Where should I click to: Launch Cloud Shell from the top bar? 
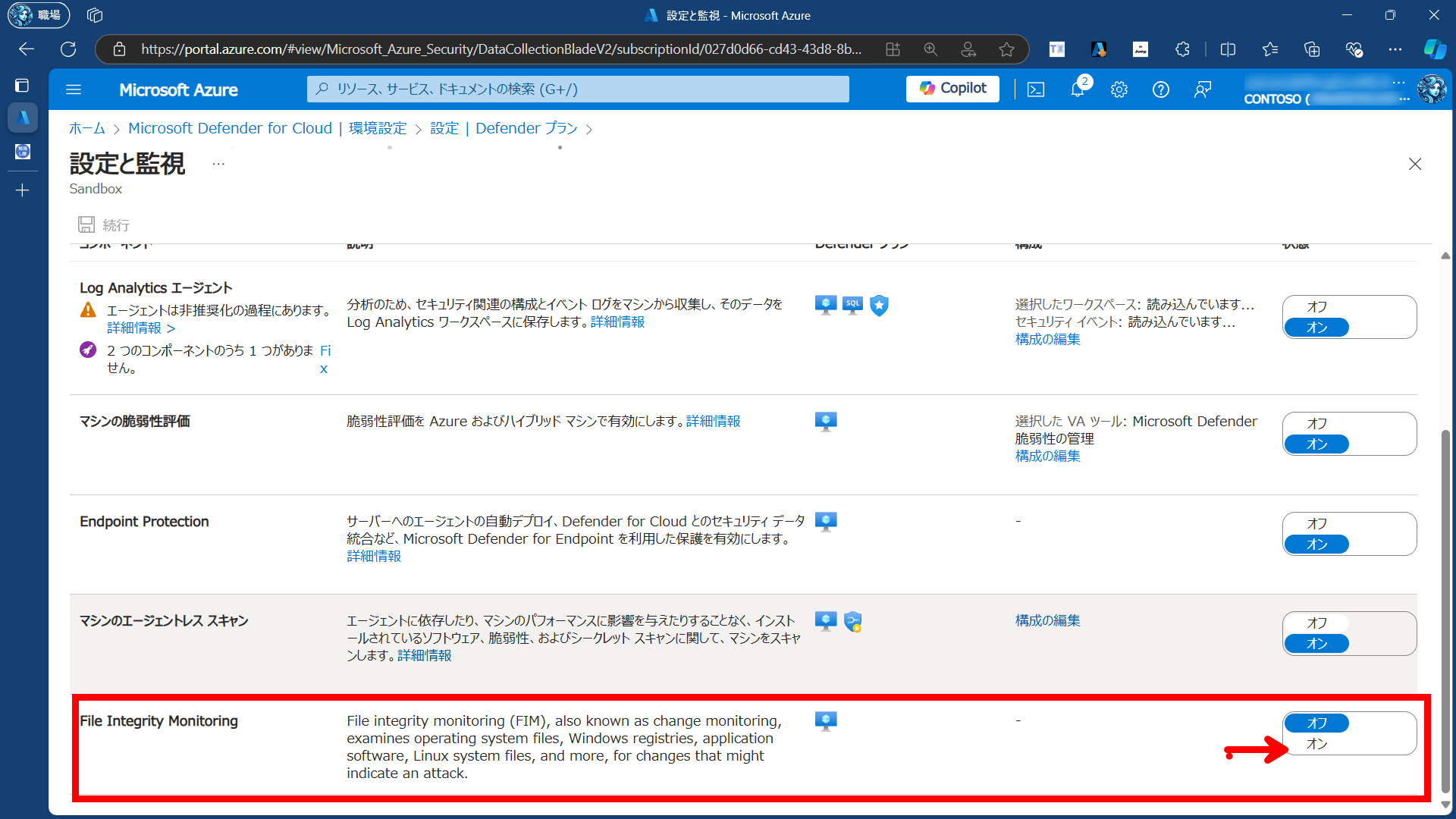click(1036, 89)
